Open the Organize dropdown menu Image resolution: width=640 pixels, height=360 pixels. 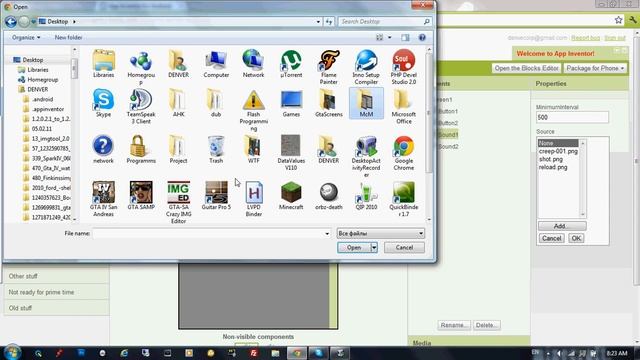point(26,37)
